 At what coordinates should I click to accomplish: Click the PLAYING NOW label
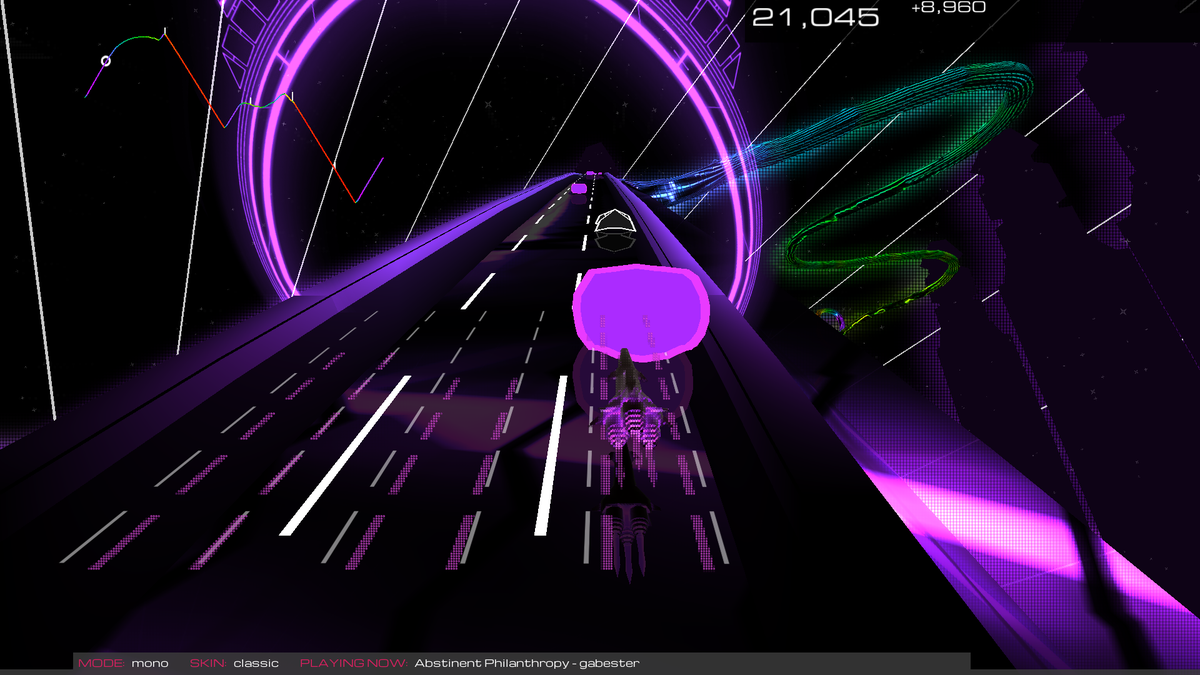[x=354, y=663]
